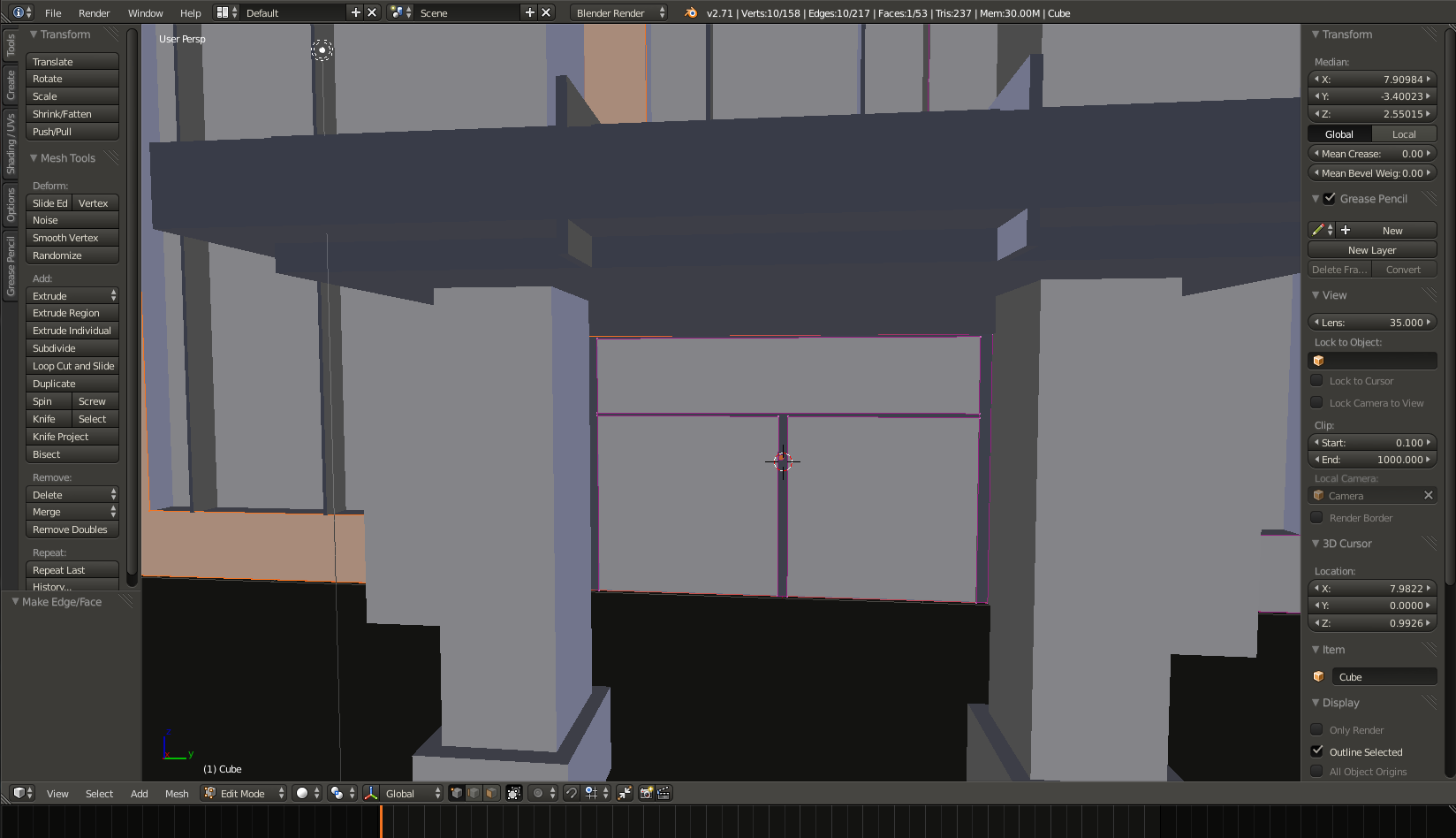Toggle the 3D transform manipulator icon

[x=371, y=793]
